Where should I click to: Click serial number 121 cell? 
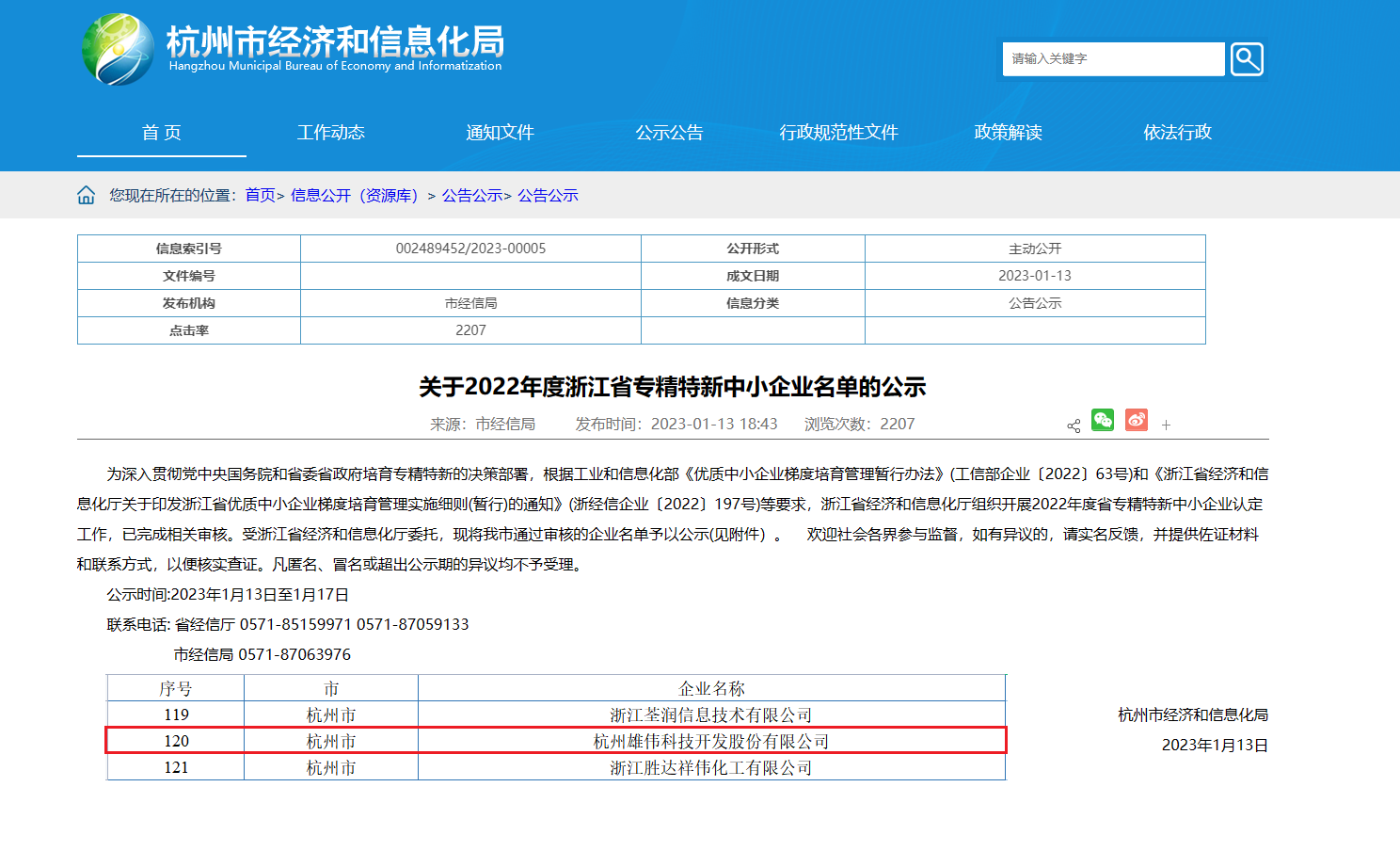click(176, 768)
